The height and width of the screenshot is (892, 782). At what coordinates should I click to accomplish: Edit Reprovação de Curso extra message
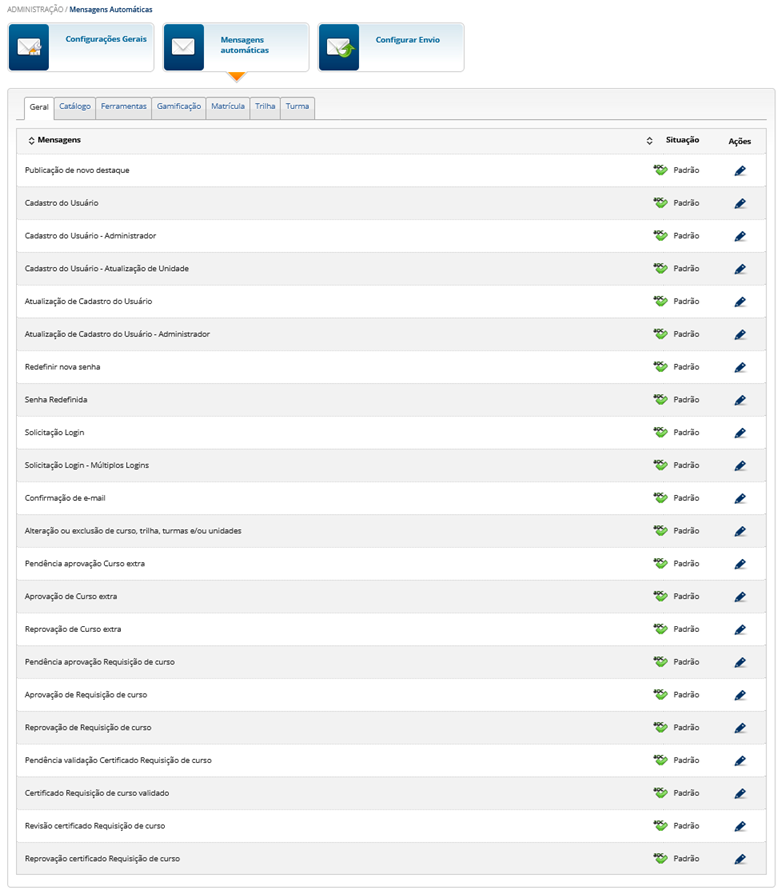pyautogui.click(x=740, y=630)
